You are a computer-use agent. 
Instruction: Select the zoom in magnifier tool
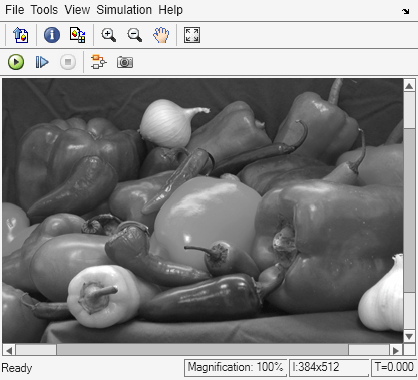click(x=109, y=35)
